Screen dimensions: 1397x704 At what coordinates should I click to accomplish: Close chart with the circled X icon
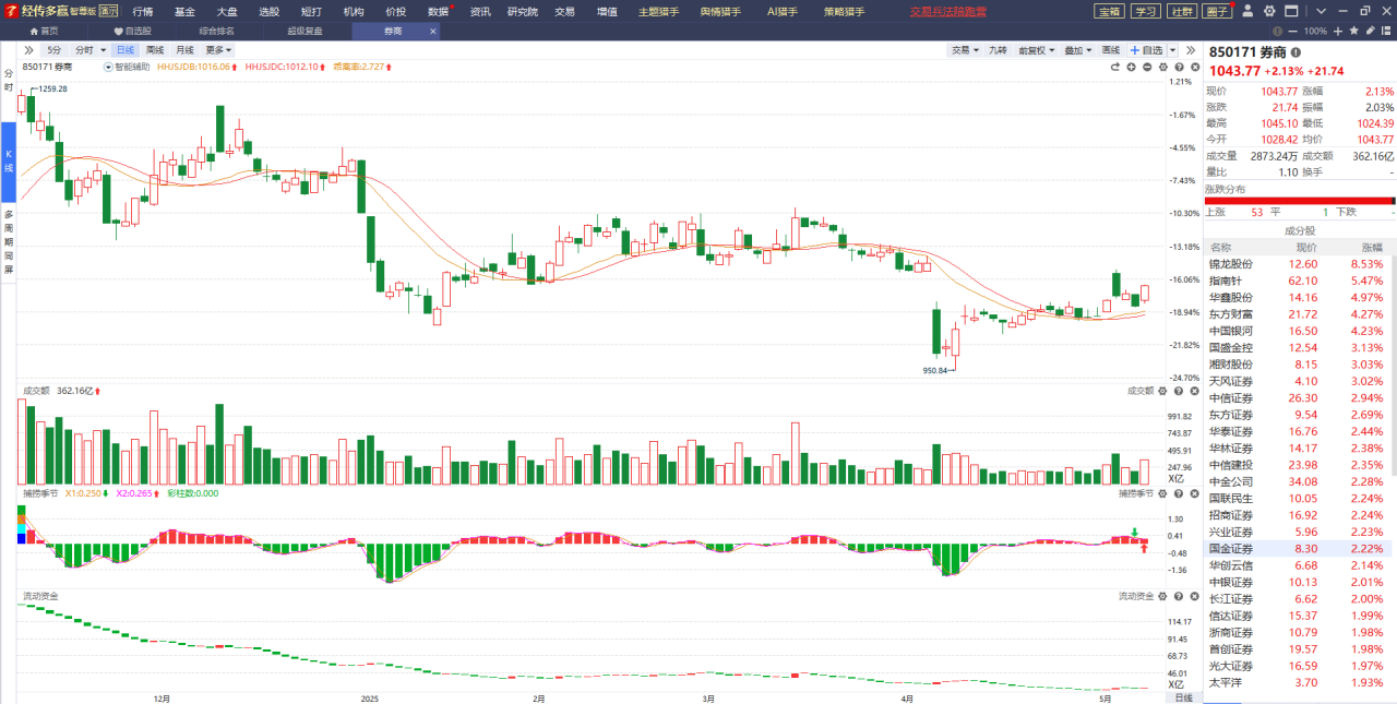point(1193,67)
